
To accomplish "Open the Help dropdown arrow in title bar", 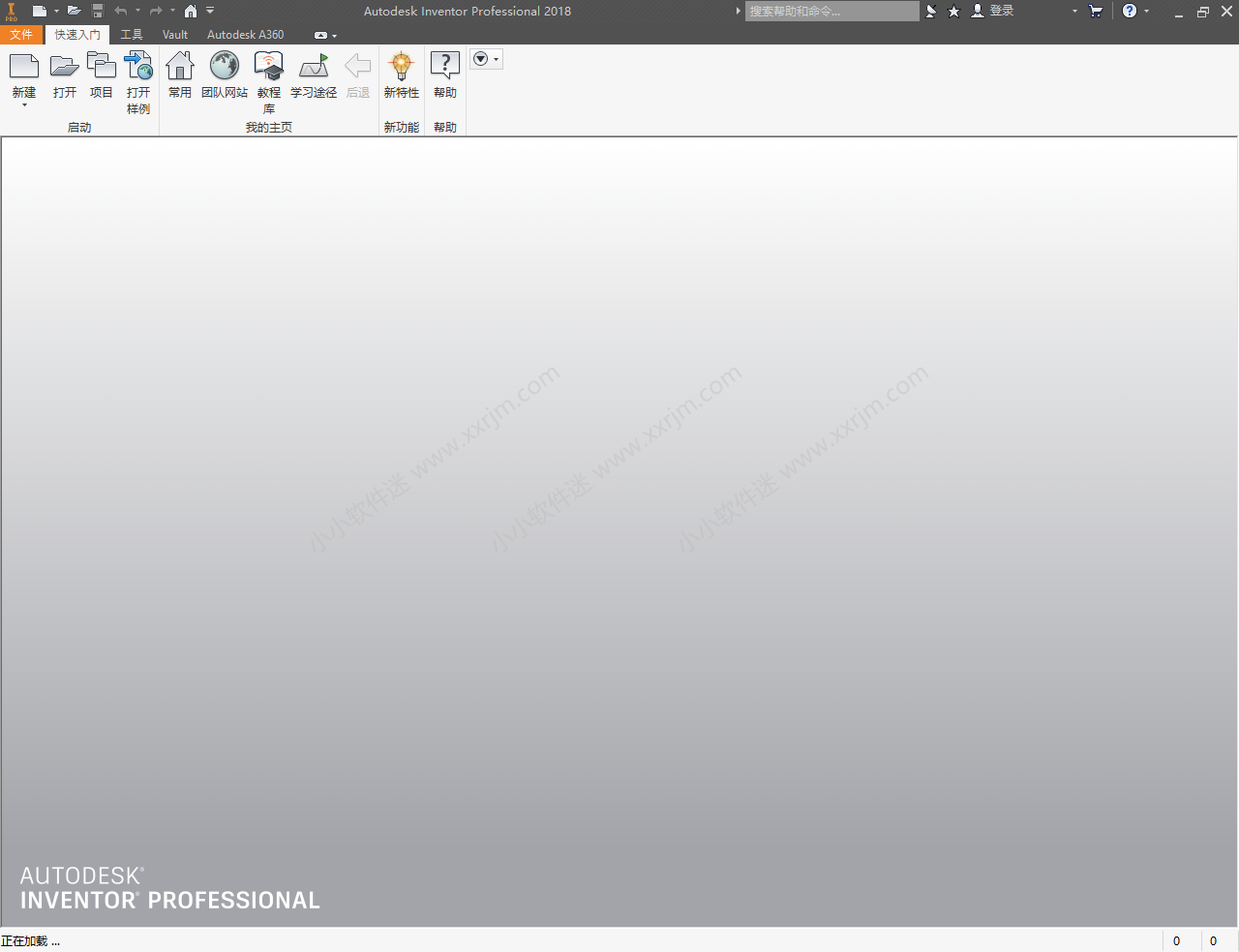I will click(x=1147, y=12).
